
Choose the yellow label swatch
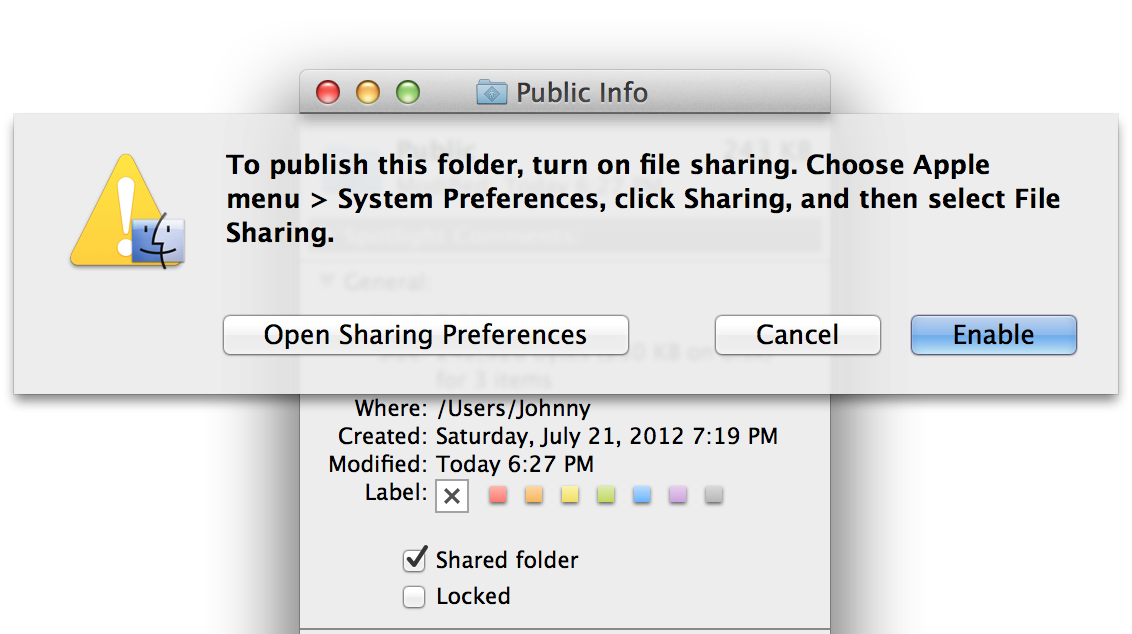pos(570,495)
